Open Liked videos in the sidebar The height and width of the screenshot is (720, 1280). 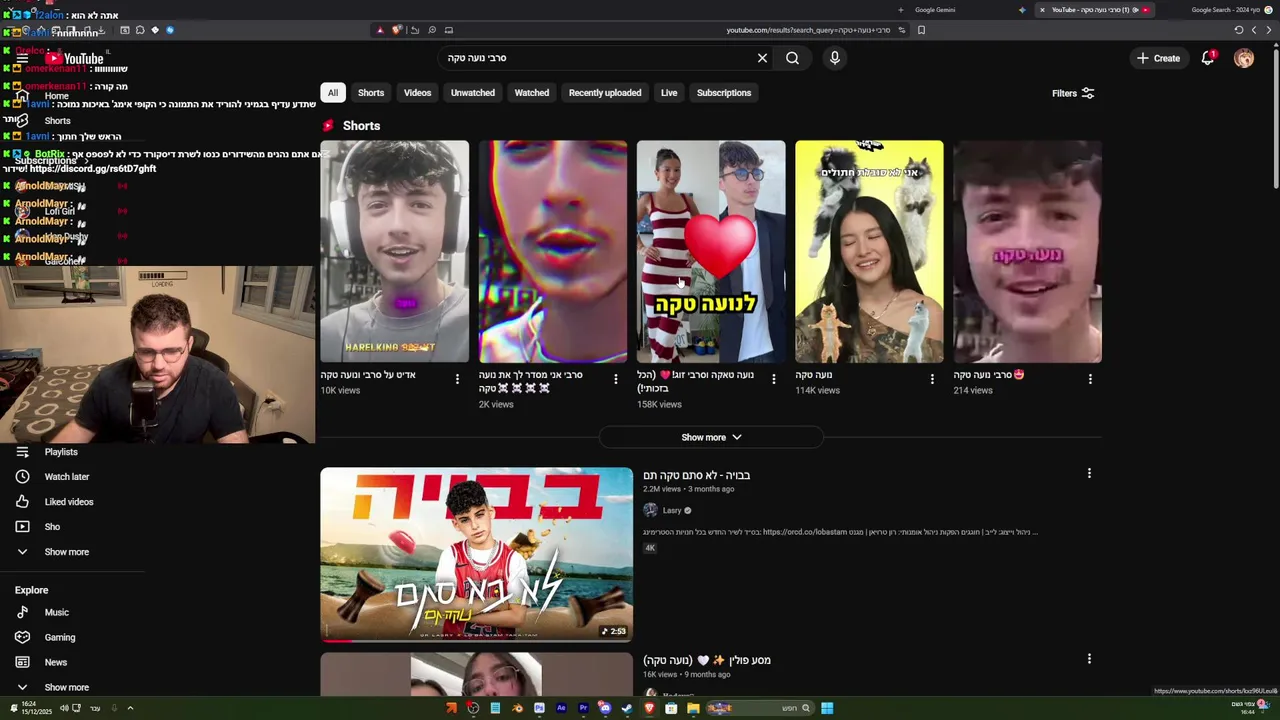point(68,502)
